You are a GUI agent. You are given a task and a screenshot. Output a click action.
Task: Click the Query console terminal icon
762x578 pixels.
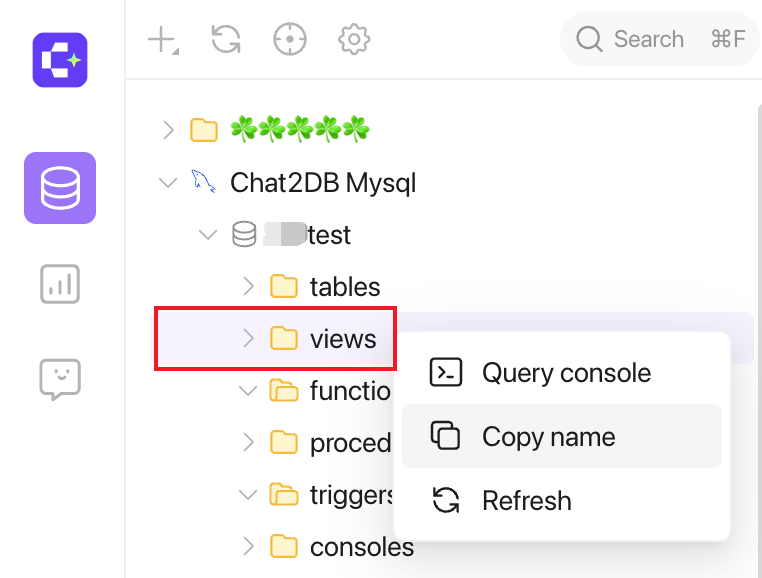tap(446, 372)
